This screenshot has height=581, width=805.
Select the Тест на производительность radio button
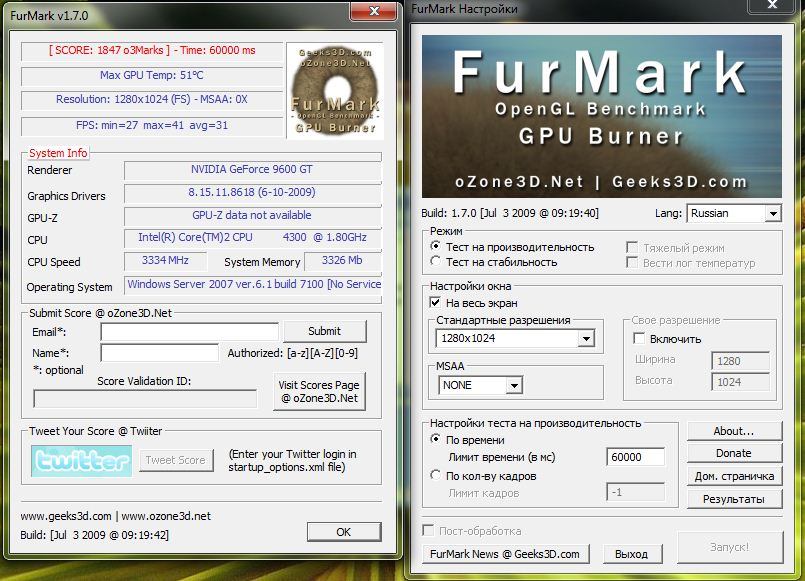[435, 247]
